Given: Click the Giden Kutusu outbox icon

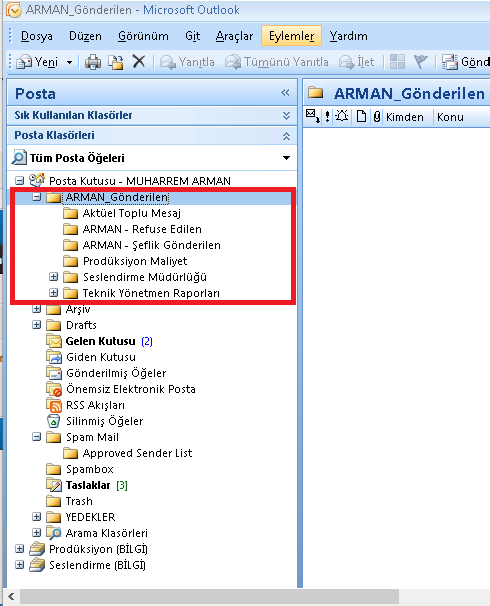Looking at the screenshot, I should (x=54, y=357).
